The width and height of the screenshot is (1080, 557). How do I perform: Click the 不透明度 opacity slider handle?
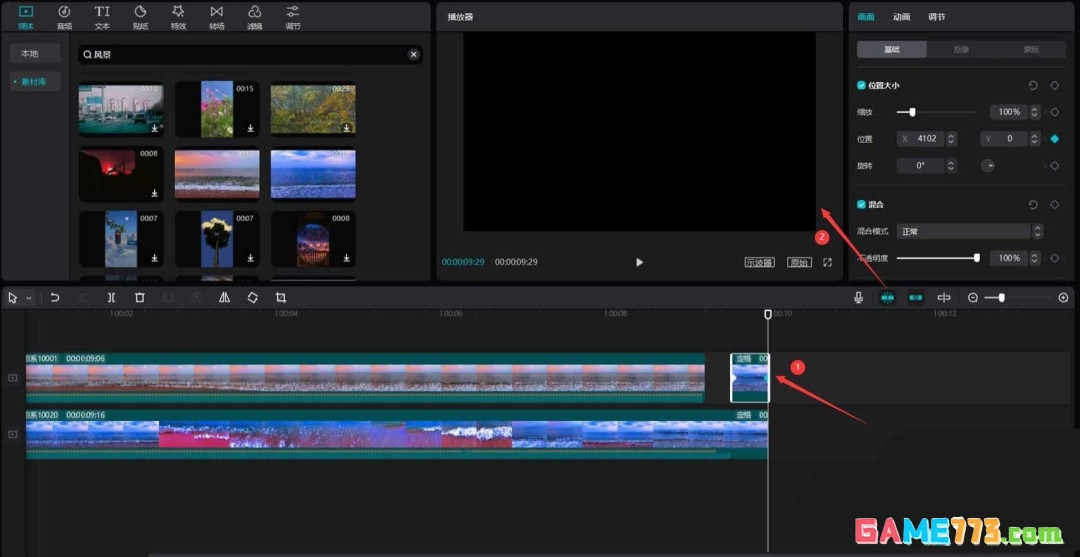[x=976, y=258]
